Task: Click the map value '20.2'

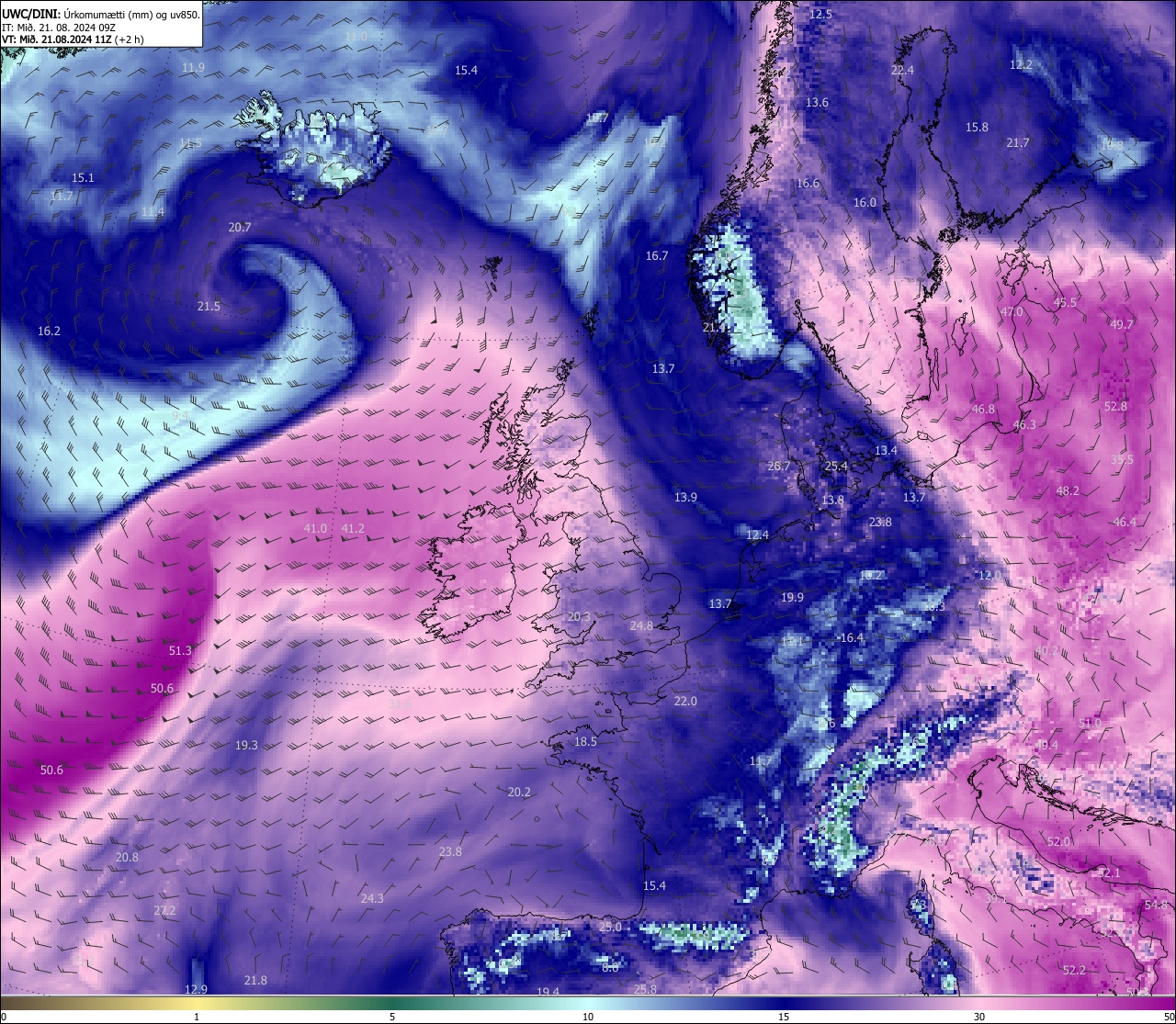Action: click(519, 793)
